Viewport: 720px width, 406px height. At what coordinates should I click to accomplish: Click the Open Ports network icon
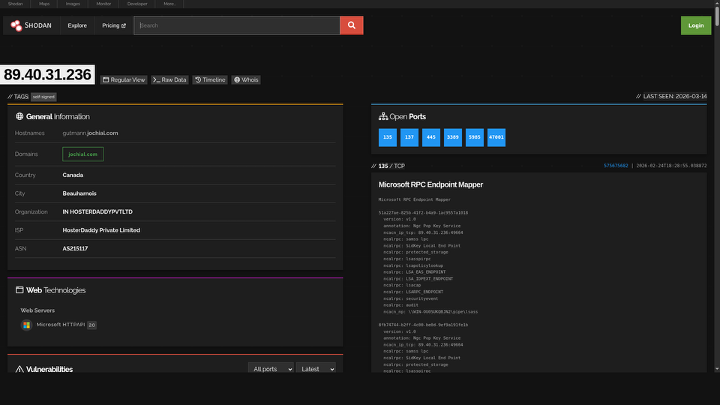[x=383, y=116]
